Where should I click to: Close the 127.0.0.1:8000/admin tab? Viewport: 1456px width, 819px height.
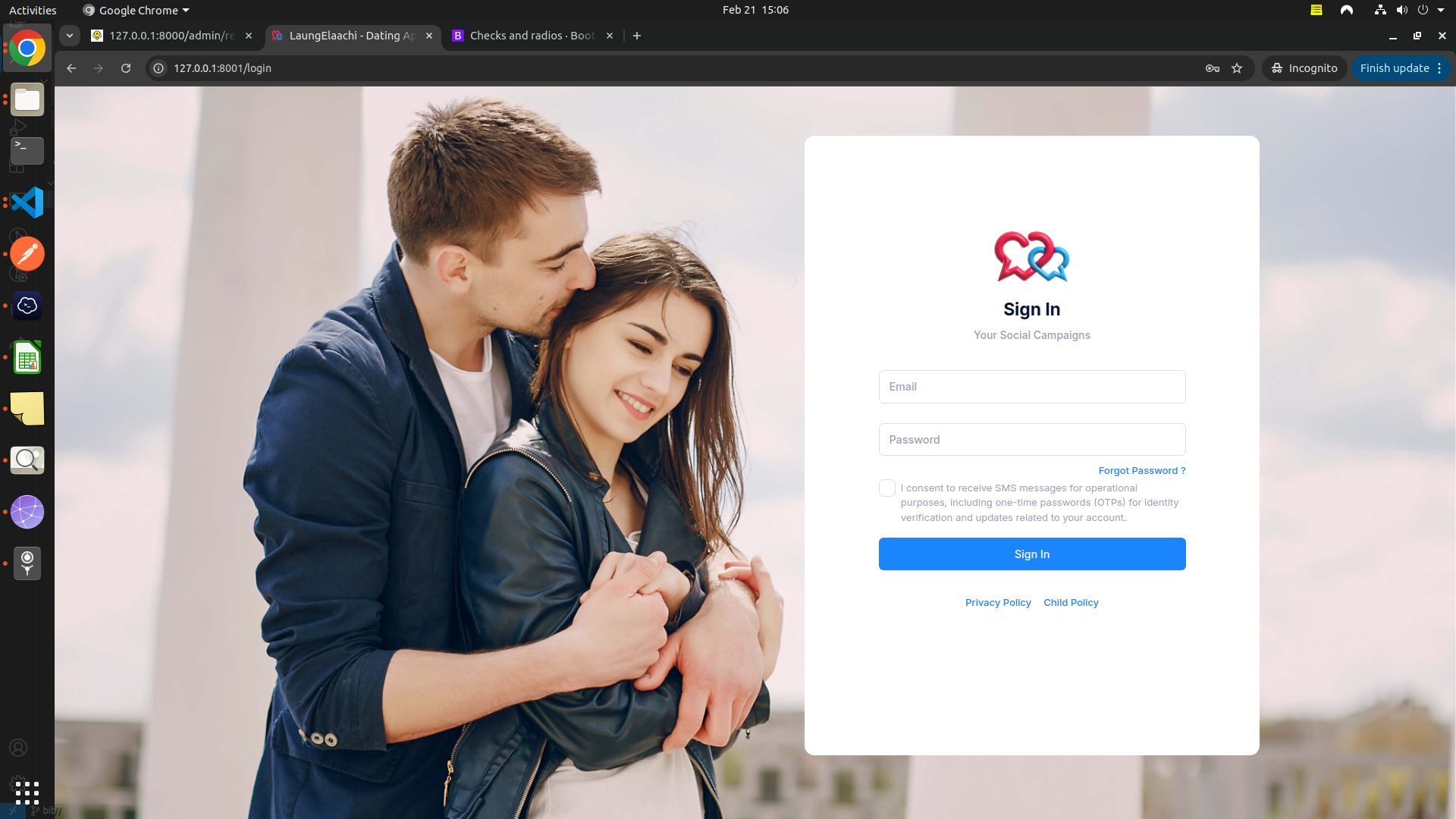(x=249, y=36)
